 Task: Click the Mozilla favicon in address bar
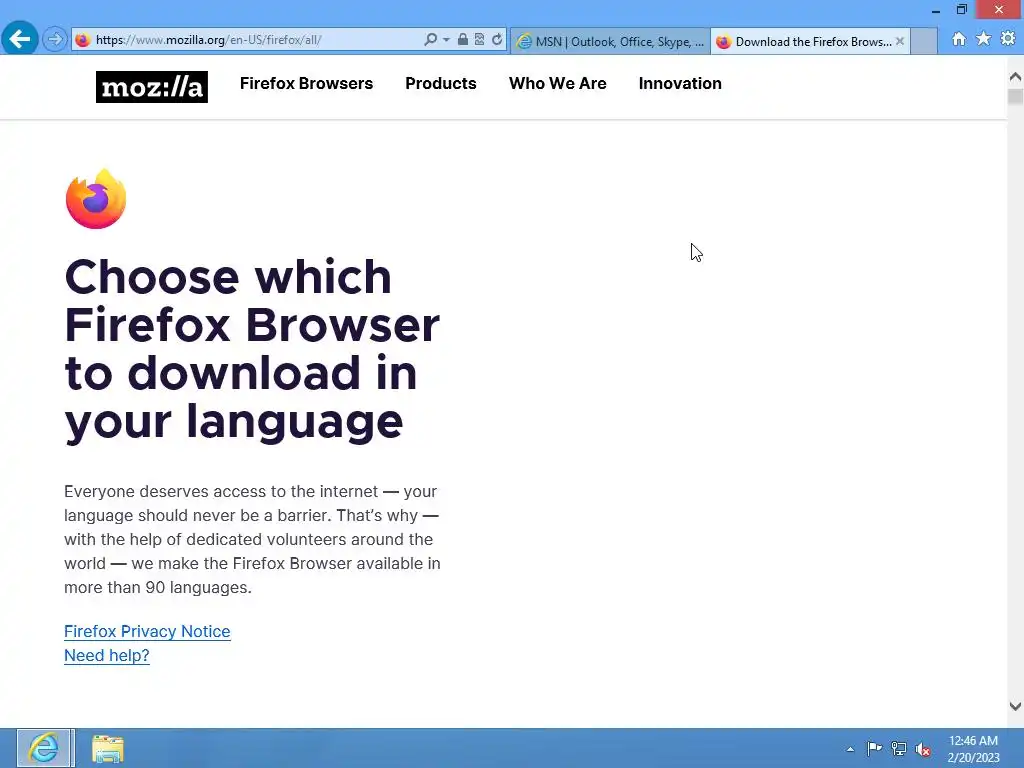(82, 40)
